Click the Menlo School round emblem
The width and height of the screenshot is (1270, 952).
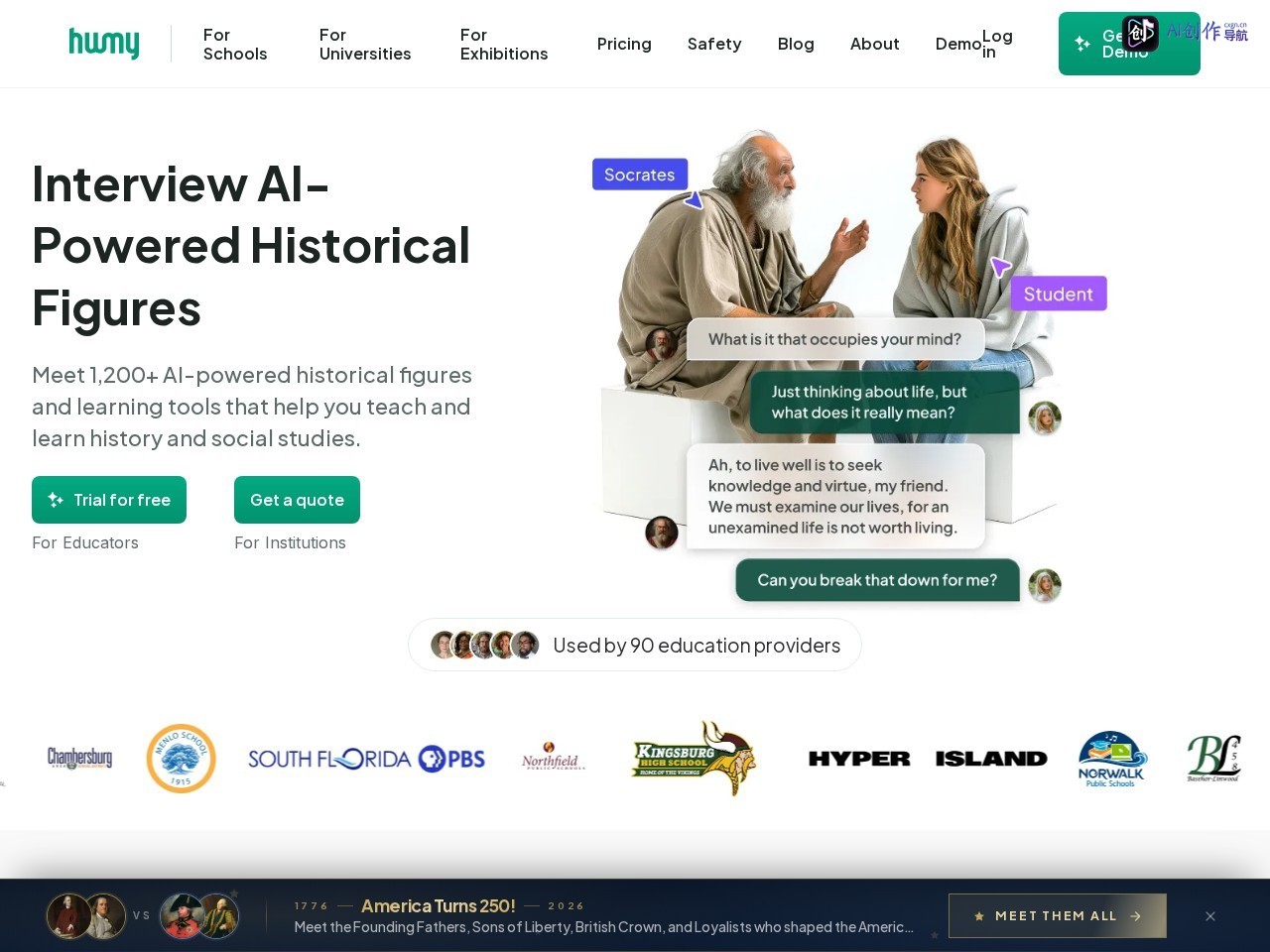coord(181,759)
